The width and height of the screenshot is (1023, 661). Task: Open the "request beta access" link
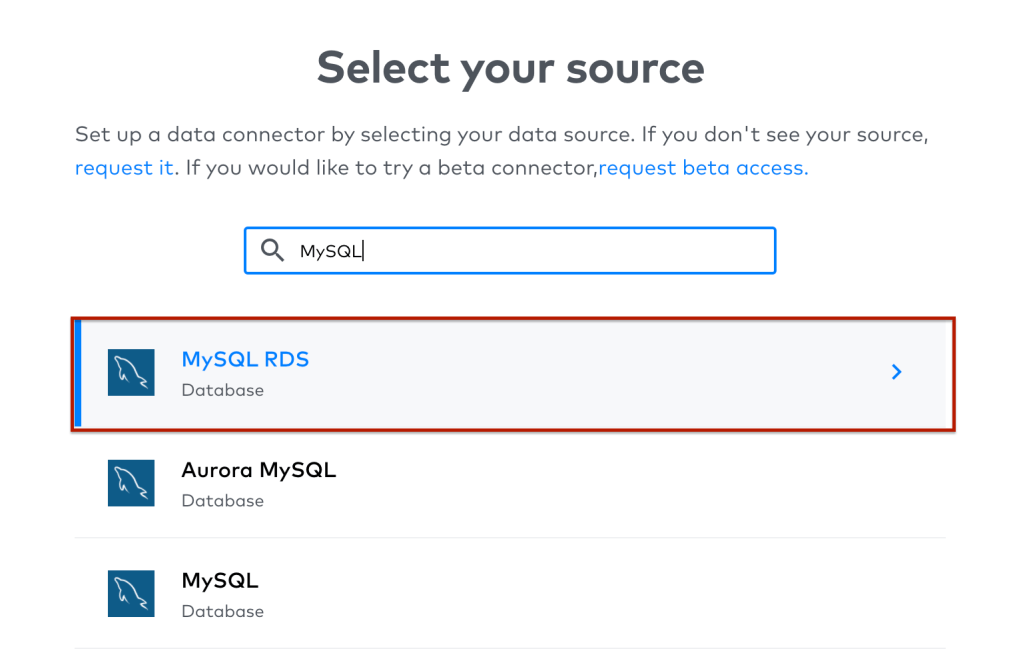click(703, 168)
